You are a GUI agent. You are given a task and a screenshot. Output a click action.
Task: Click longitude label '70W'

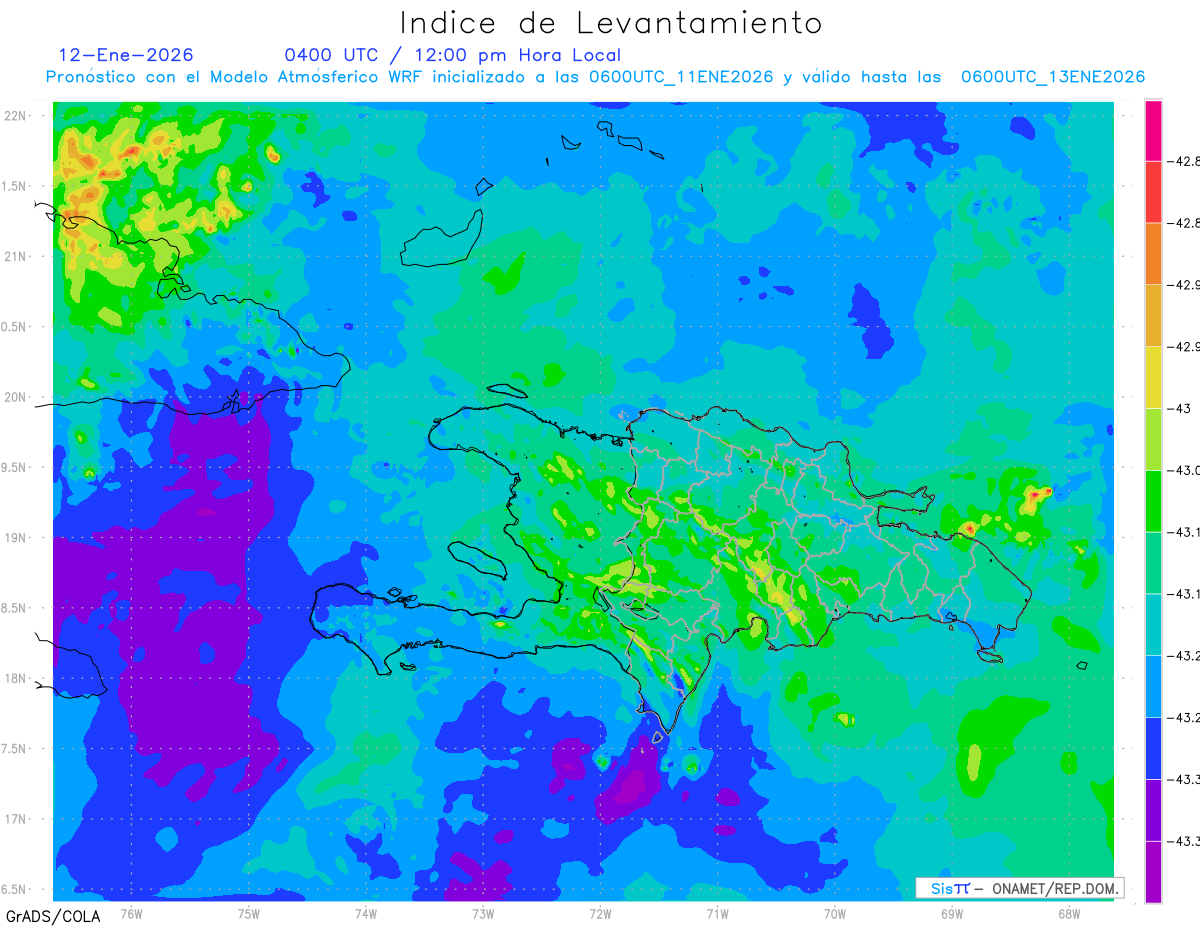point(834,913)
